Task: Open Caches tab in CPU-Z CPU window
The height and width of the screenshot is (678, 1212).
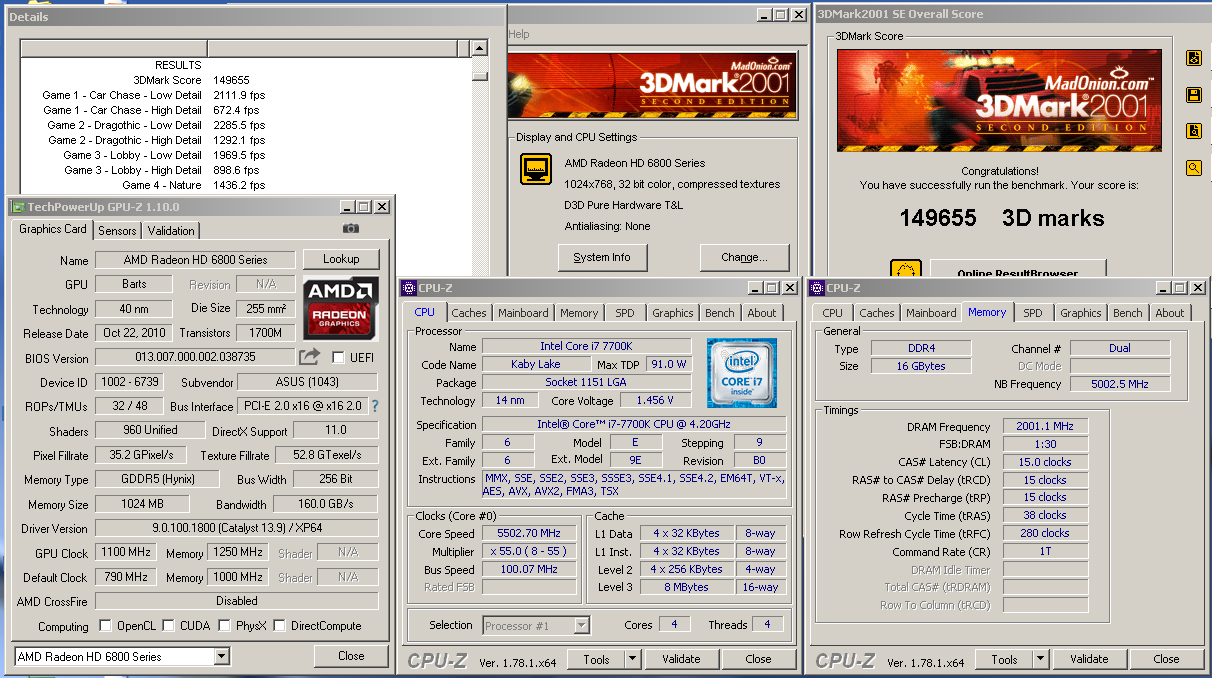Action: click(468, 313)
